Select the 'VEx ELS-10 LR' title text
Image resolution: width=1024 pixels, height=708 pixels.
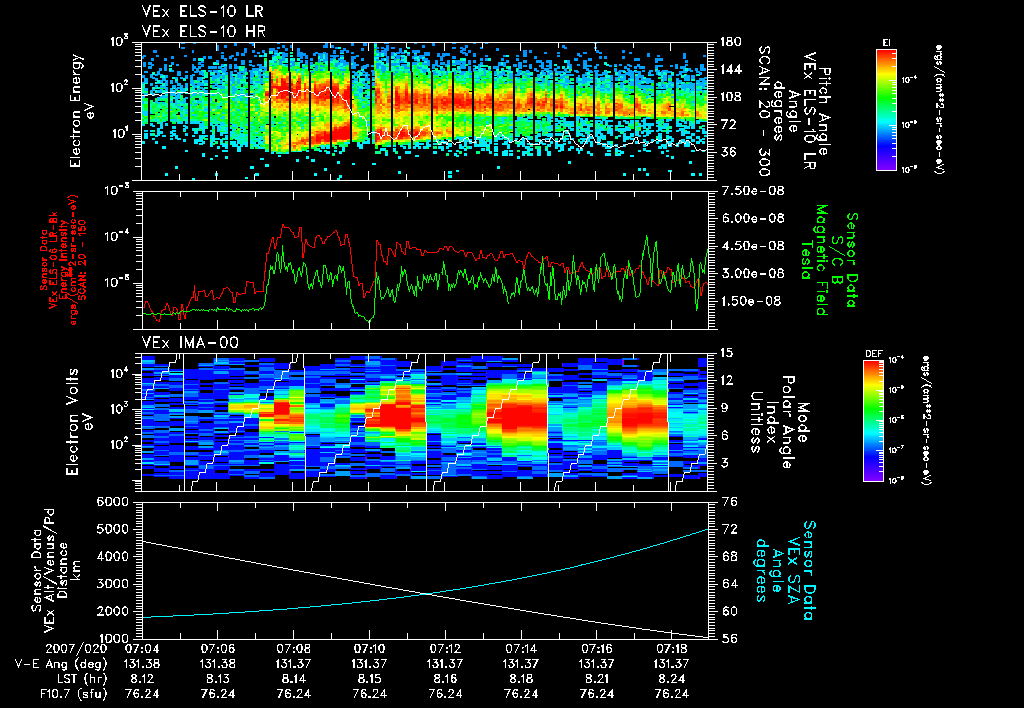(202, 12)
